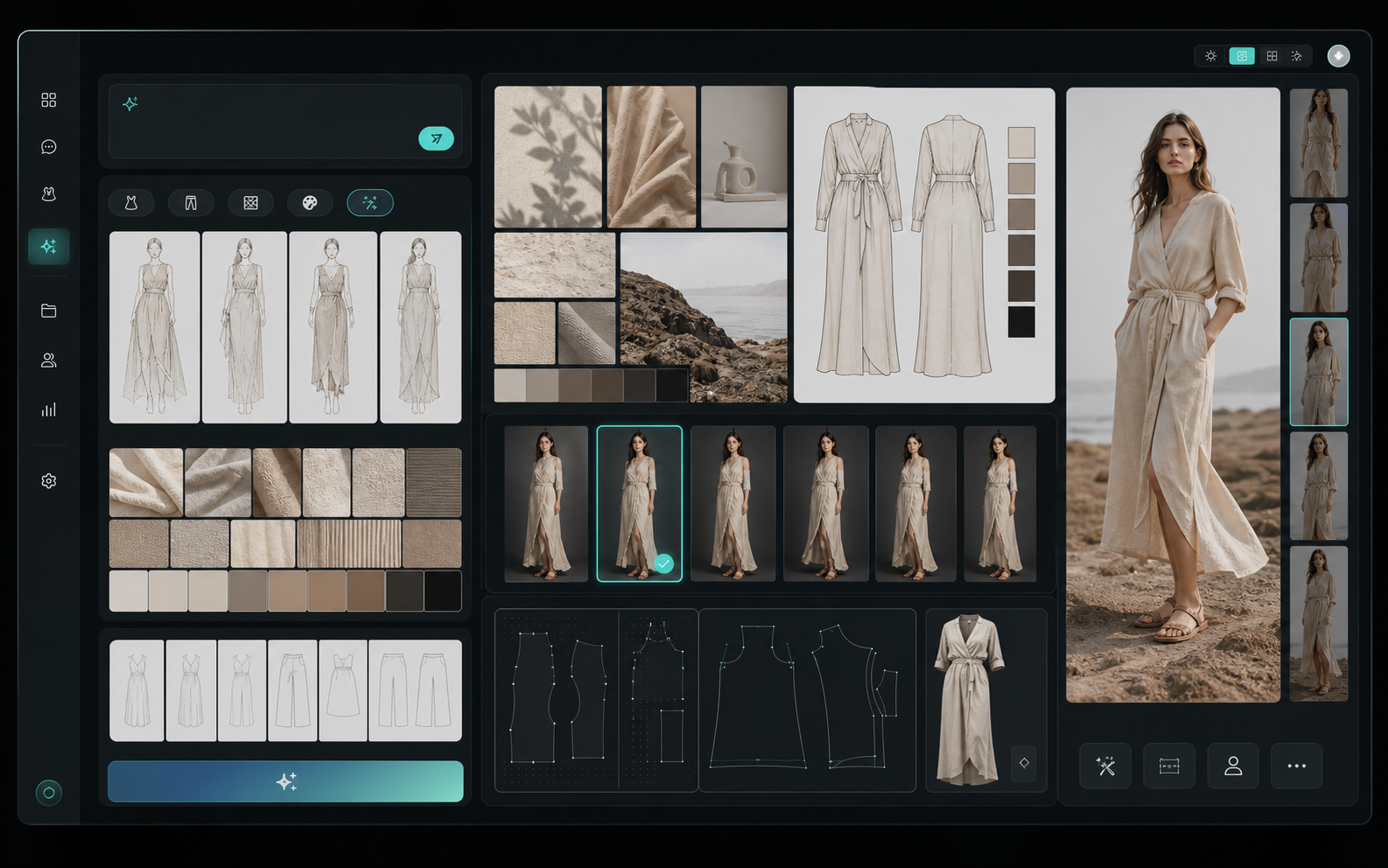The width and height of the screenshot is (1388, 868).
Task: Select the first dress sketch in the left panel
Action: 155,327
